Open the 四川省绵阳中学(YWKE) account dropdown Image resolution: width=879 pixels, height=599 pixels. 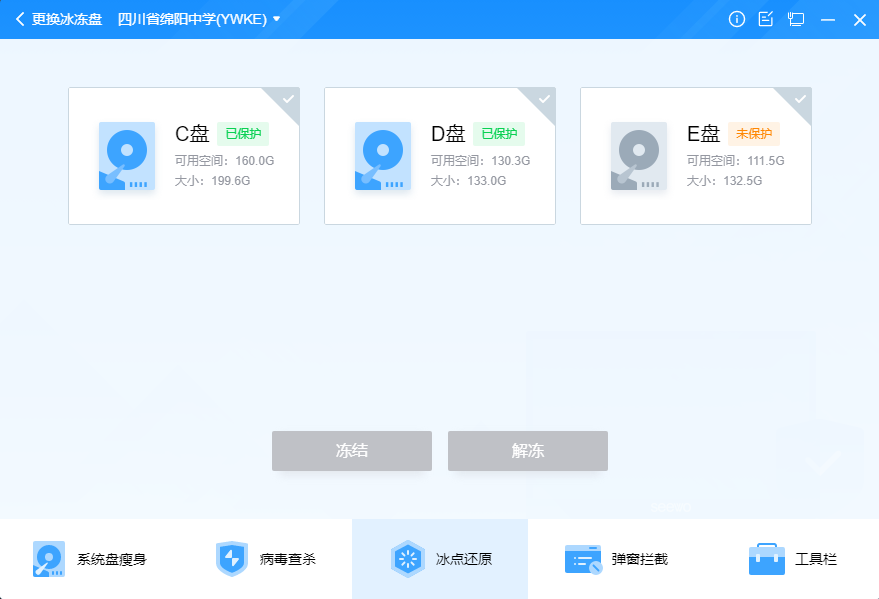196,18
